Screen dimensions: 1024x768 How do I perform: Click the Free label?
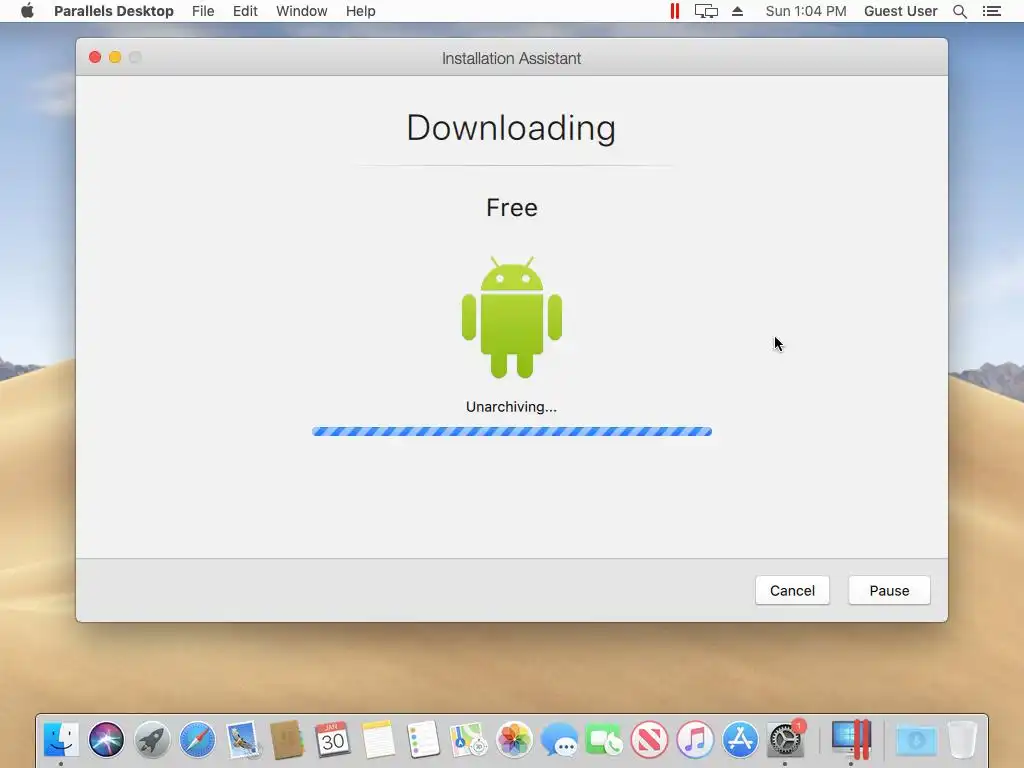(x=512, y=208)
